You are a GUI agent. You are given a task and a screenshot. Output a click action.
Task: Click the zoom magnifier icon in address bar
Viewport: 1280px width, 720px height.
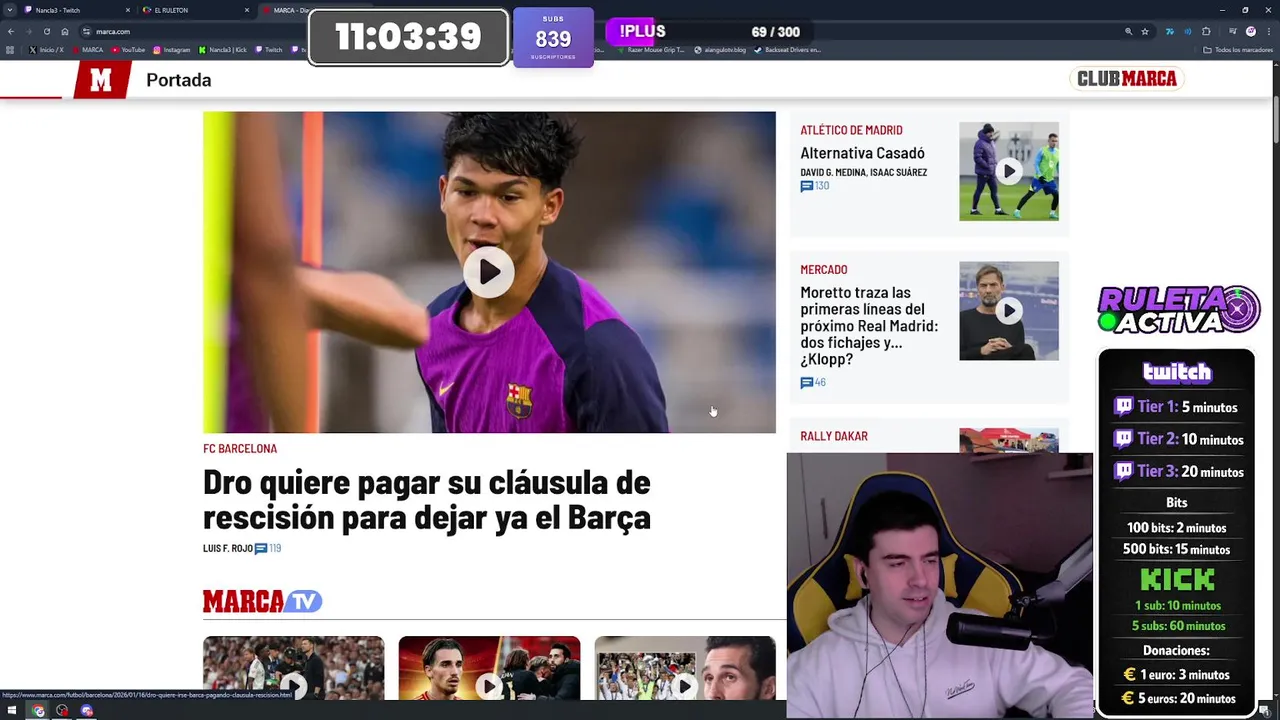(x=1128, y=31)
